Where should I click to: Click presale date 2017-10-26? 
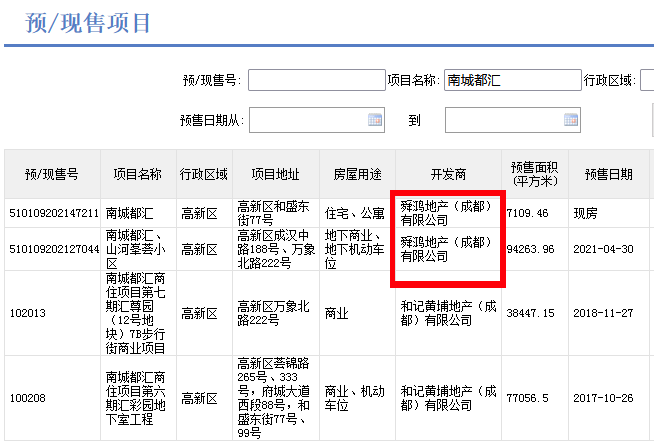pyautogui.click(x=603, y=398)
